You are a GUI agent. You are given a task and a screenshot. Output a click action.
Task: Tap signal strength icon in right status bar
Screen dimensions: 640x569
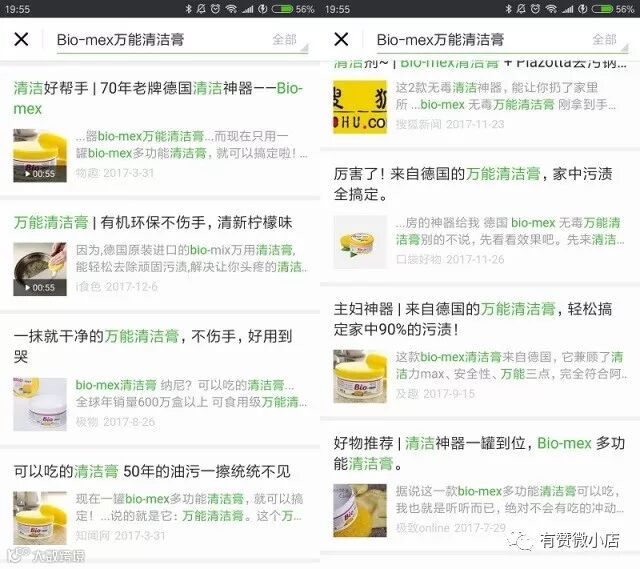[567, 9]
